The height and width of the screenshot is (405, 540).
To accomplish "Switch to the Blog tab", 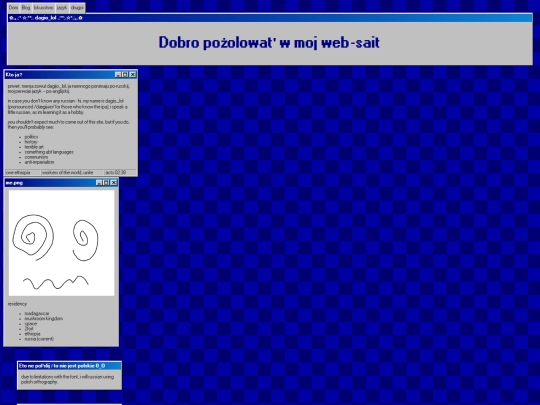I will click(x=25, y=8).
